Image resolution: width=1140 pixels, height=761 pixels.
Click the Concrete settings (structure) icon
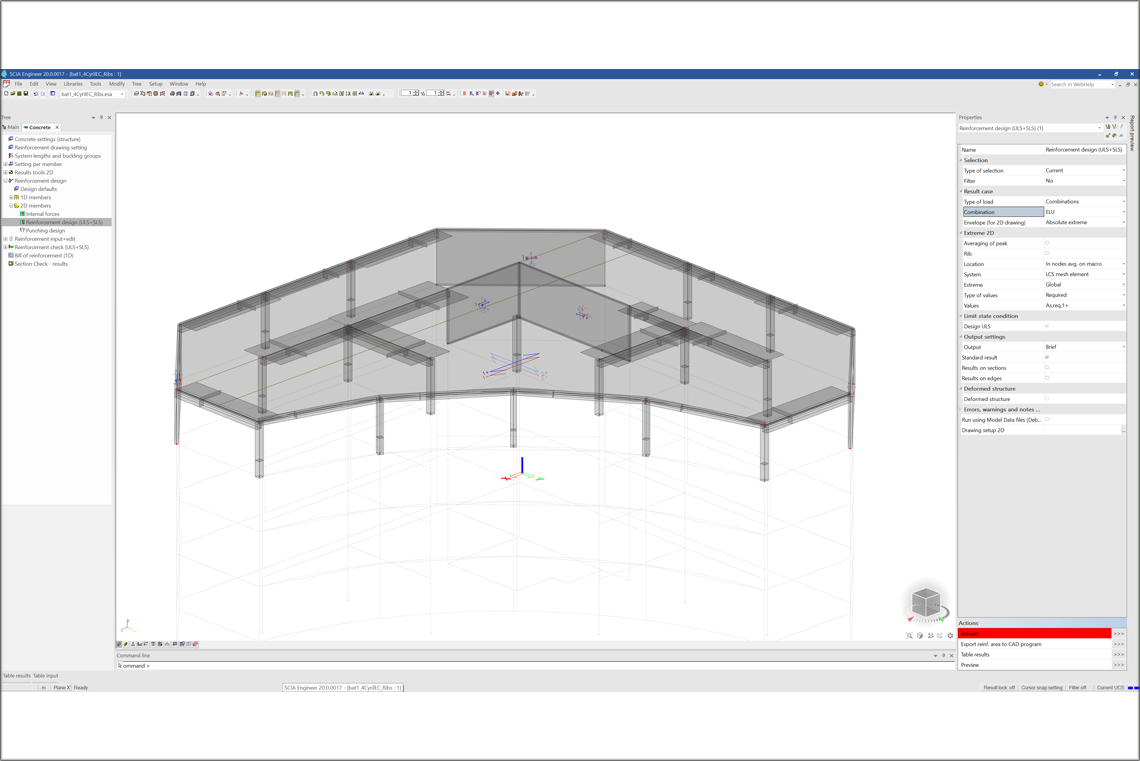pyautogui.click(x=11, y=139)
